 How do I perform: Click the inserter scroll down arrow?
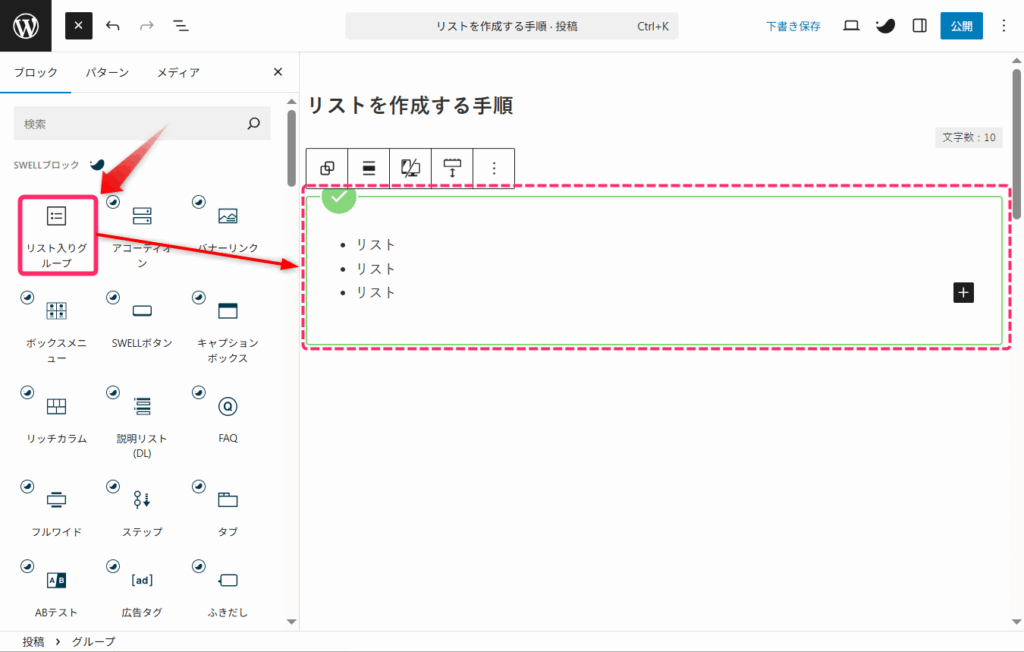click(x=291, y=622)
